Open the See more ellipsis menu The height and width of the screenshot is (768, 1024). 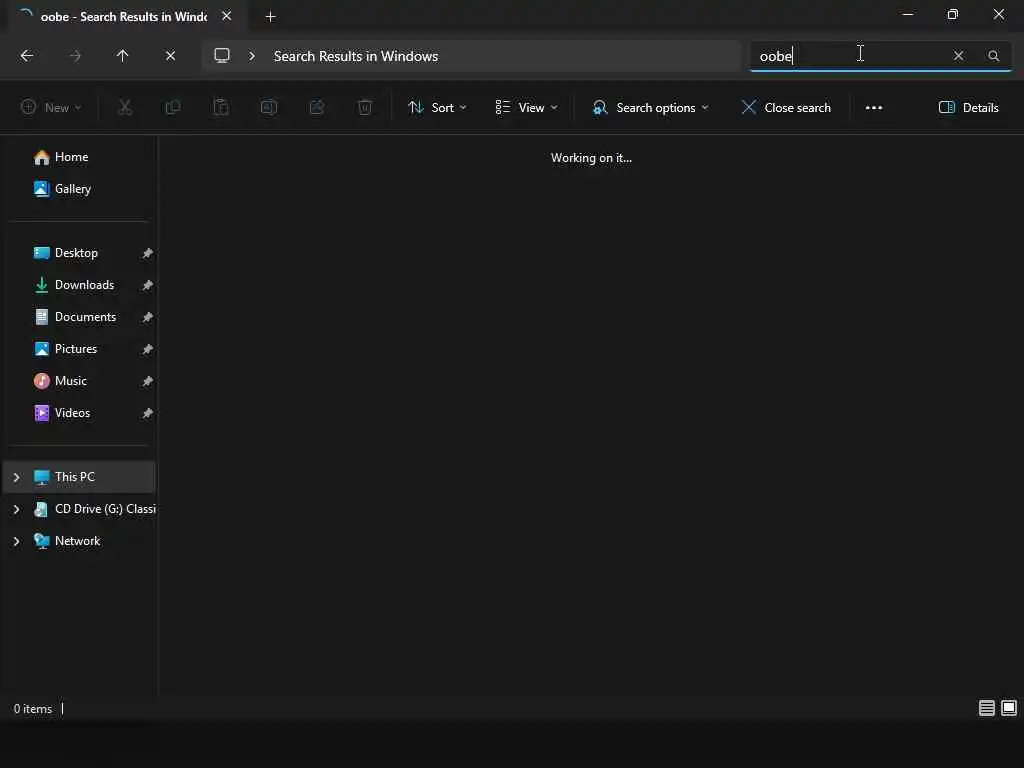pyautogui.click(x=874, y=108)
